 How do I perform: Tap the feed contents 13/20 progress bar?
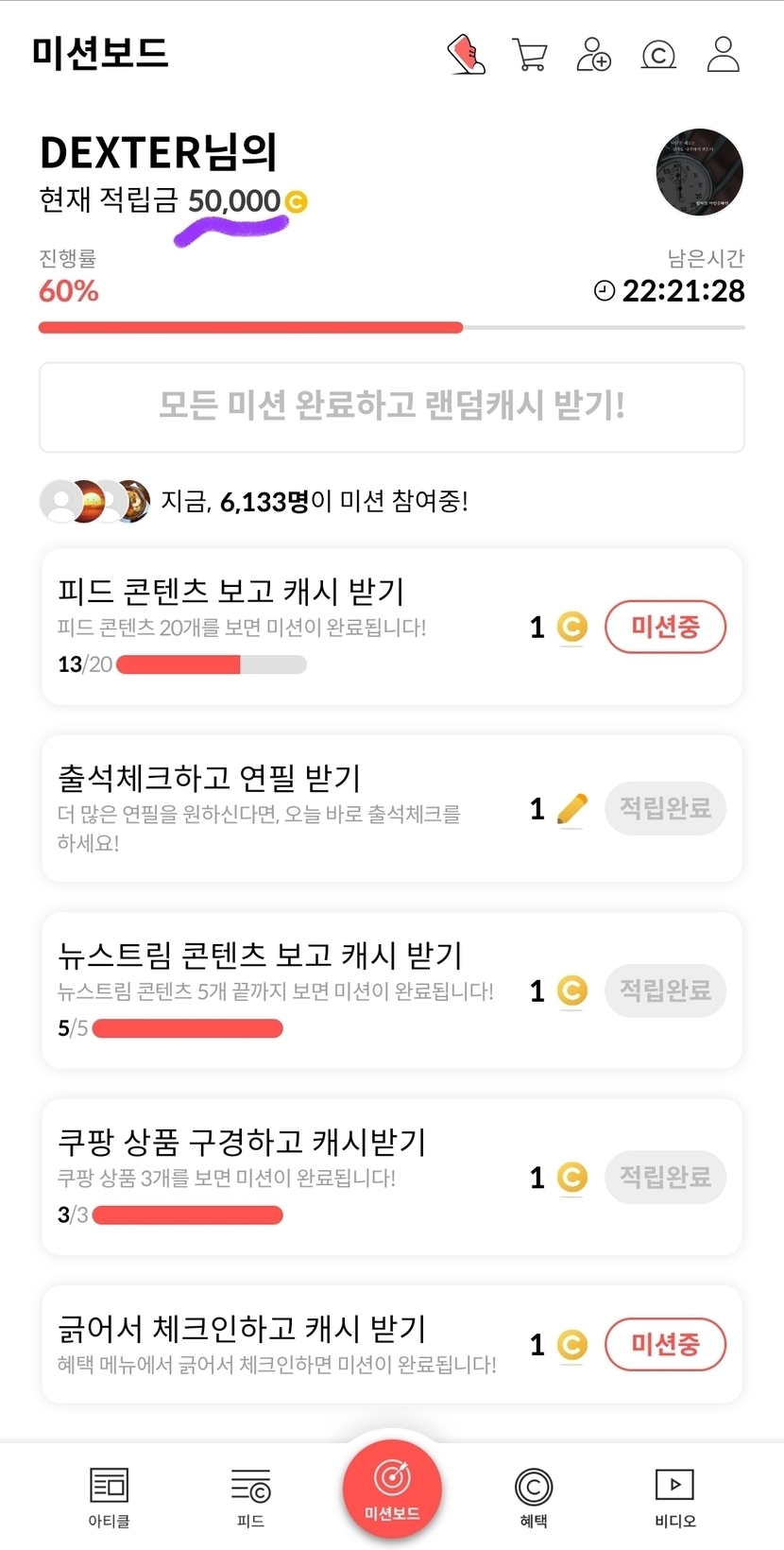click(211, 664)
